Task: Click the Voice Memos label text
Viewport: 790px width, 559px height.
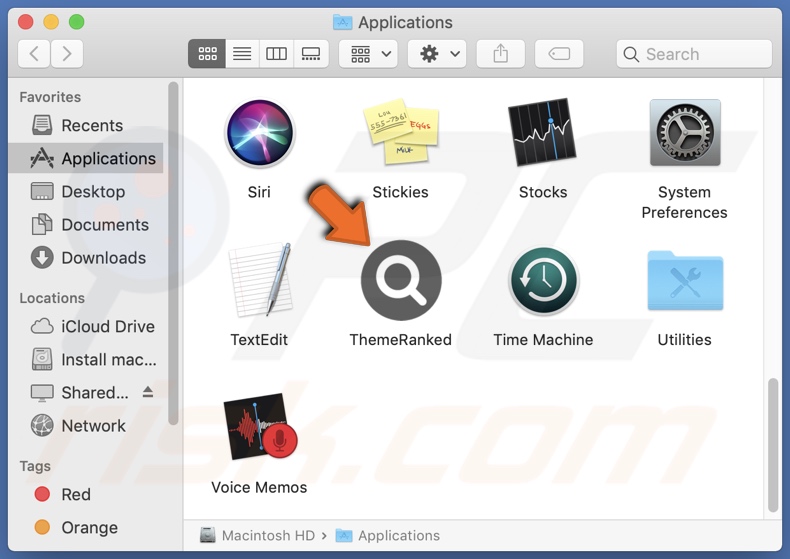Action: pos(259,487)
